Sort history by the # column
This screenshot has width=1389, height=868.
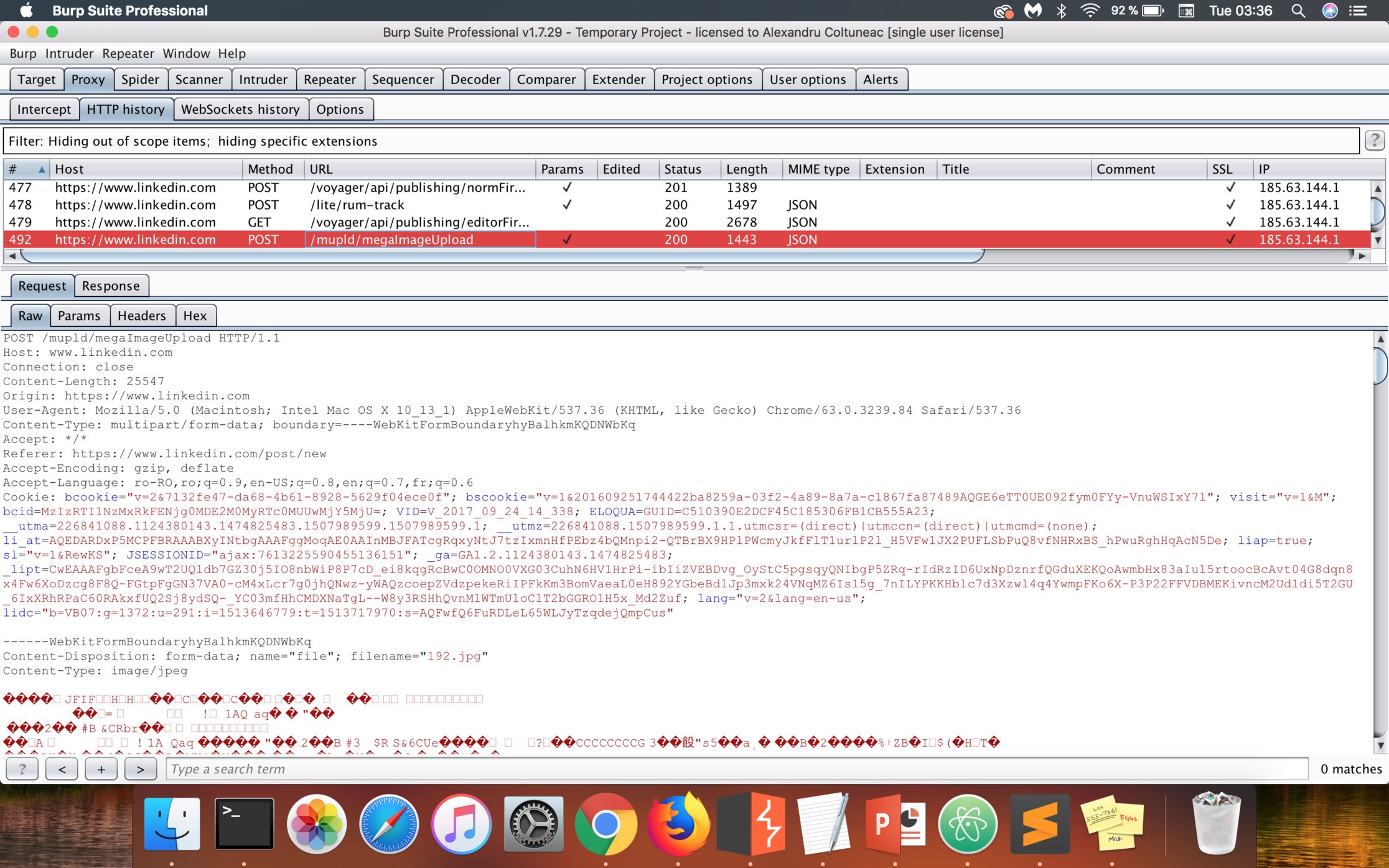point(26,169)
